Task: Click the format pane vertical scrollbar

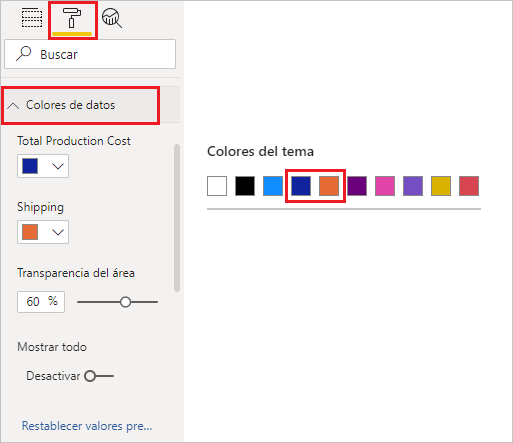Action: click(177, 218)
